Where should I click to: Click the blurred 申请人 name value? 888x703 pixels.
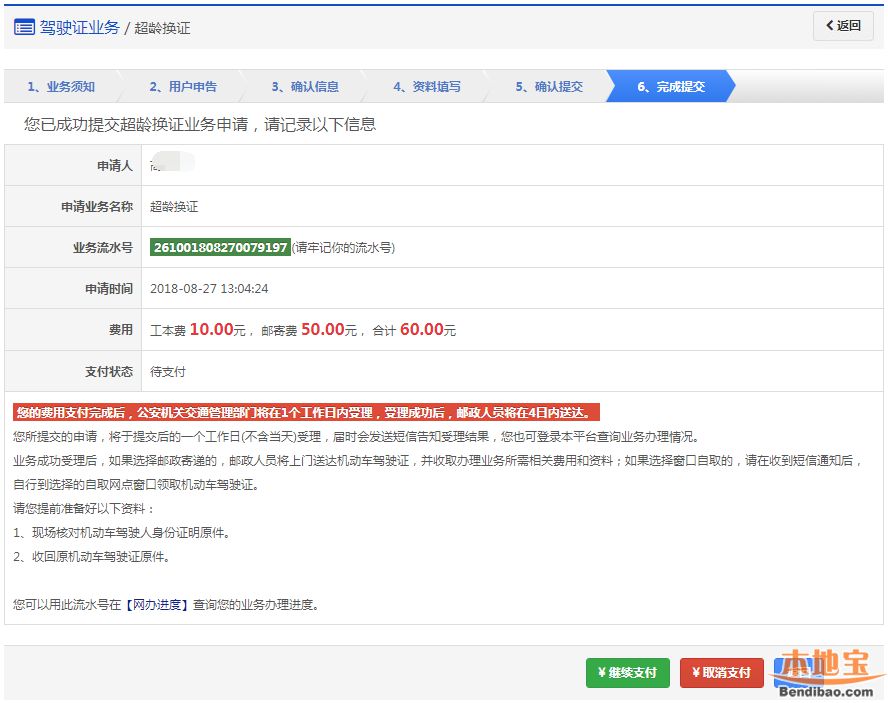click(x=171, y=165)
